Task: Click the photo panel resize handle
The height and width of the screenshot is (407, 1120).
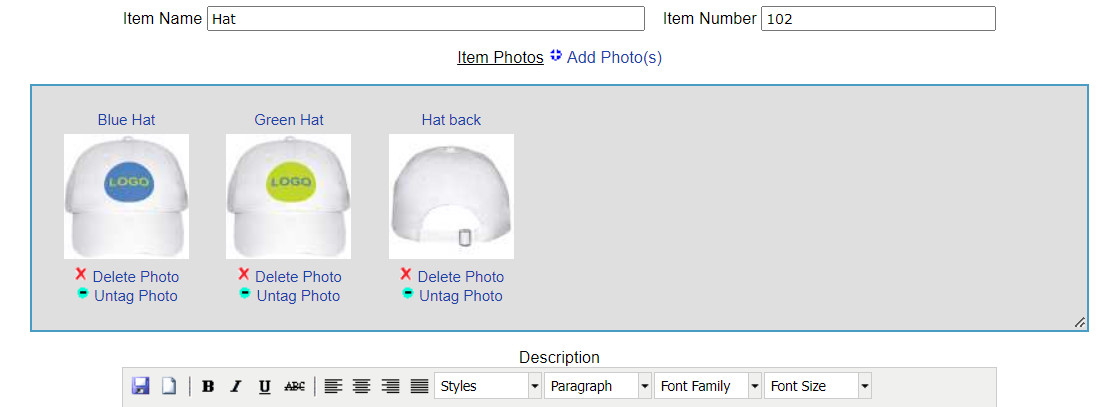Action: point(1079,322)
